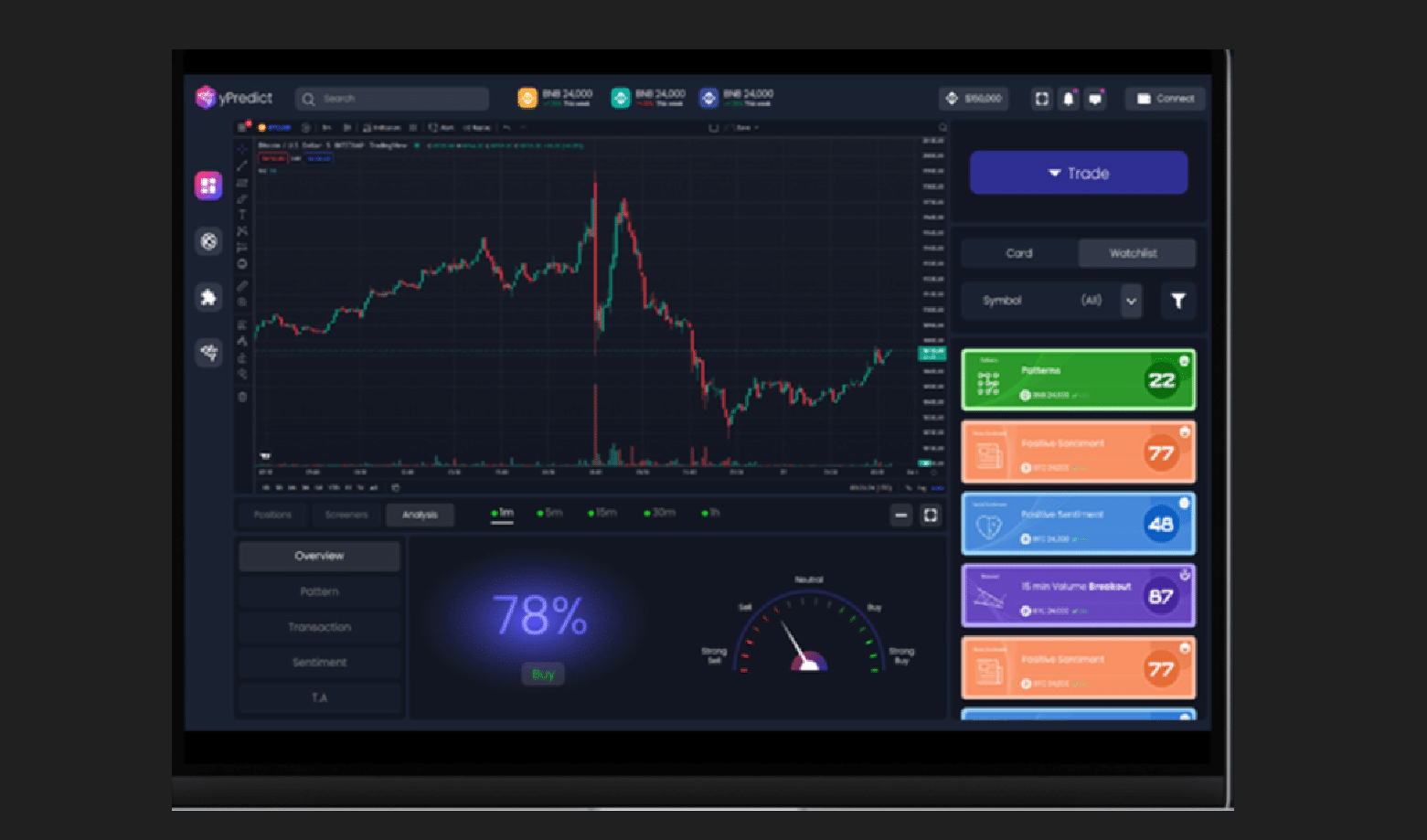The height and width of the screenshot is (840, 1427).
Task: Select the T.A menu item
Action: click(319, 697)
